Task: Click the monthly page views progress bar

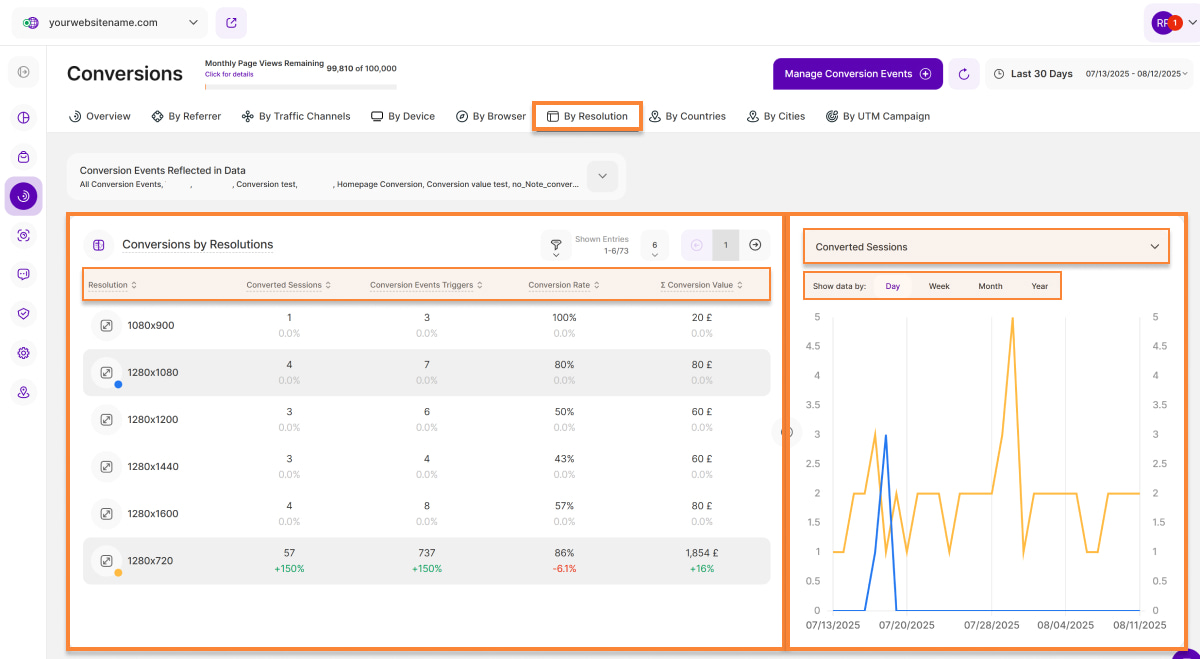Action: (x=300, y=87)
